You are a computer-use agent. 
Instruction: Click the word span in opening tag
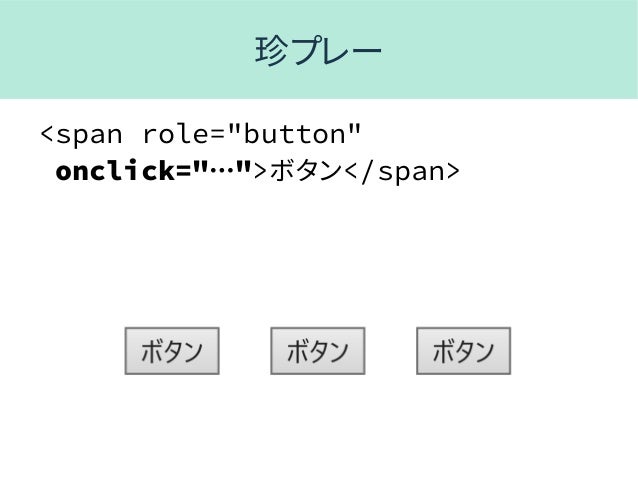click(89, 136)
